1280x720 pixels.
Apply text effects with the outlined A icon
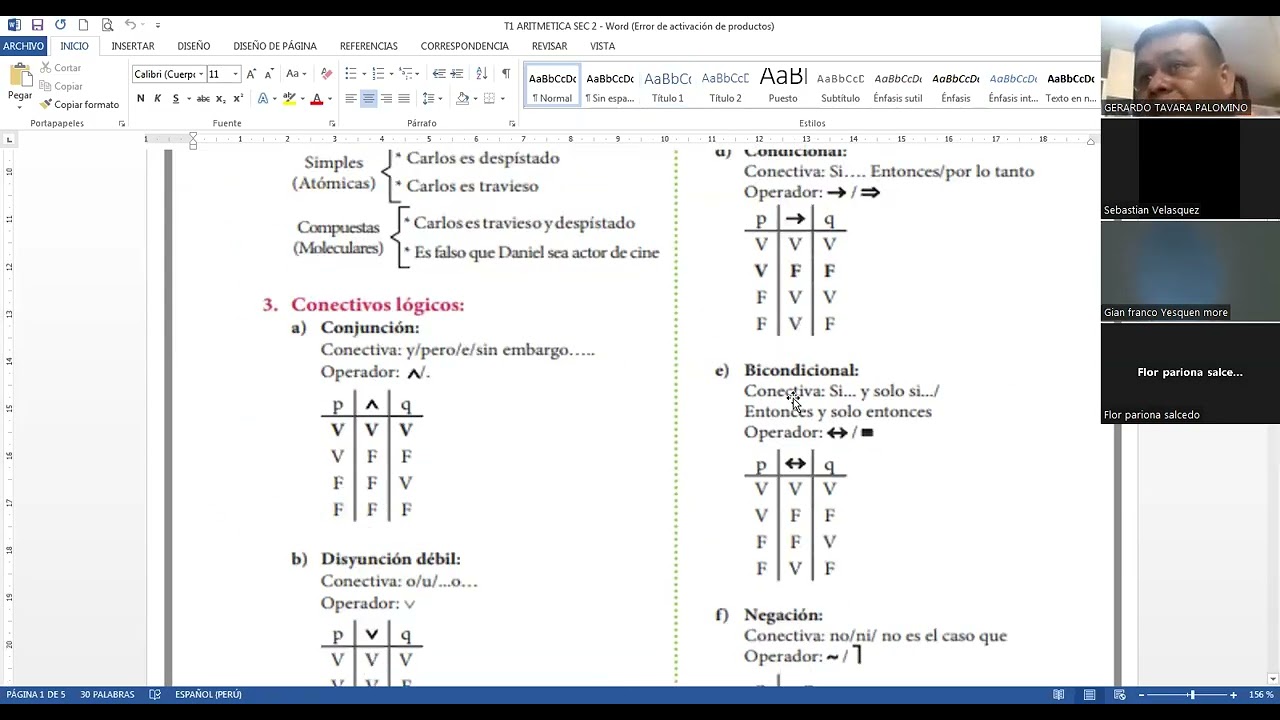pos(262,98)
